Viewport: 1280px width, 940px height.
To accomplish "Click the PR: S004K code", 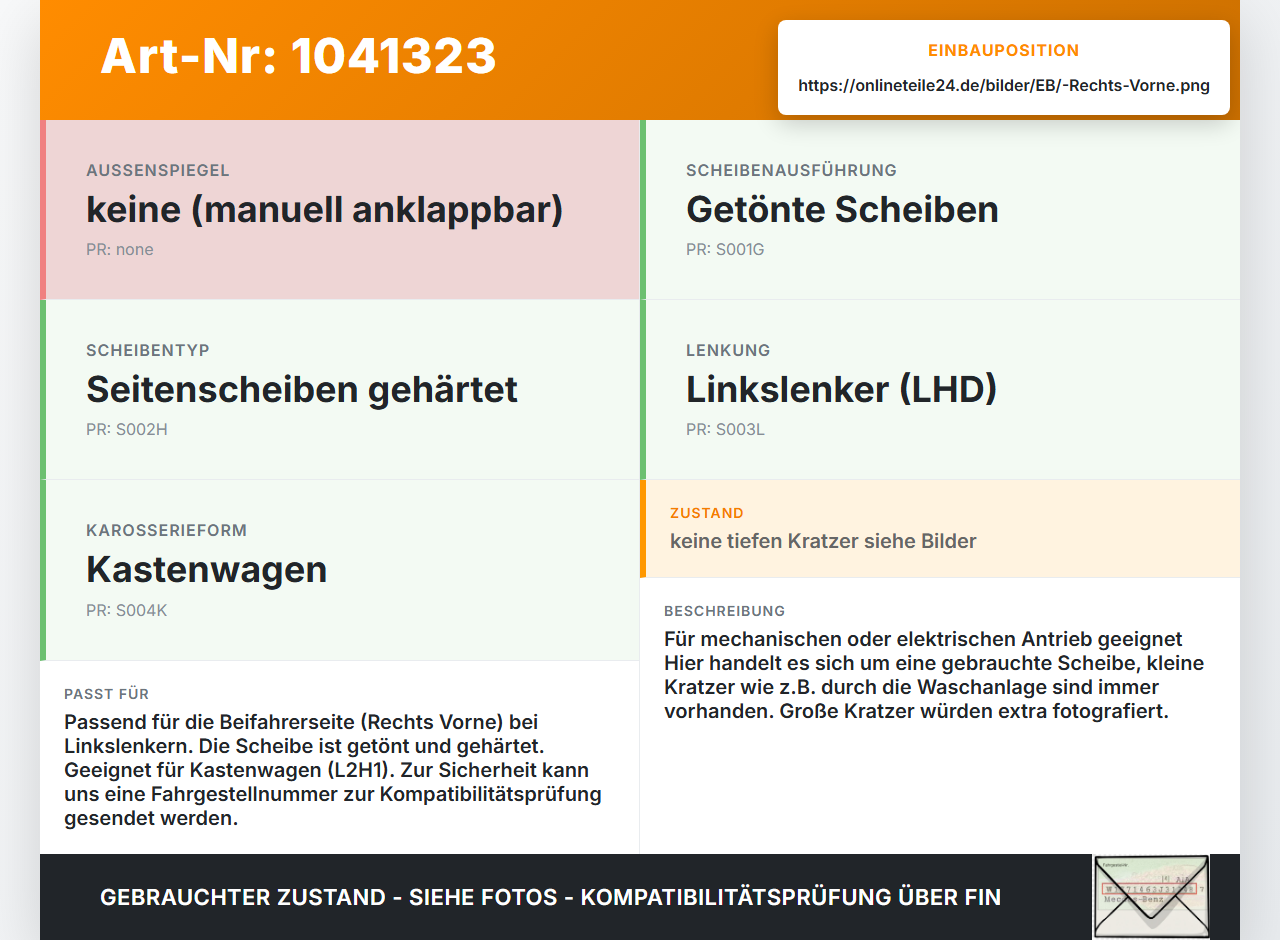I will pyautogui.click(x=127, y=610).
